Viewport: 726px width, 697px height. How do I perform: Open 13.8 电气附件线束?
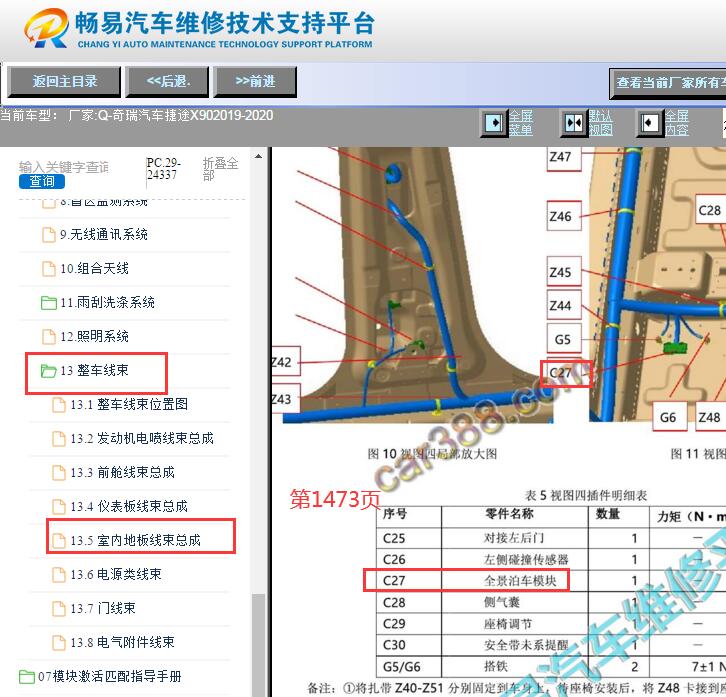123,643
